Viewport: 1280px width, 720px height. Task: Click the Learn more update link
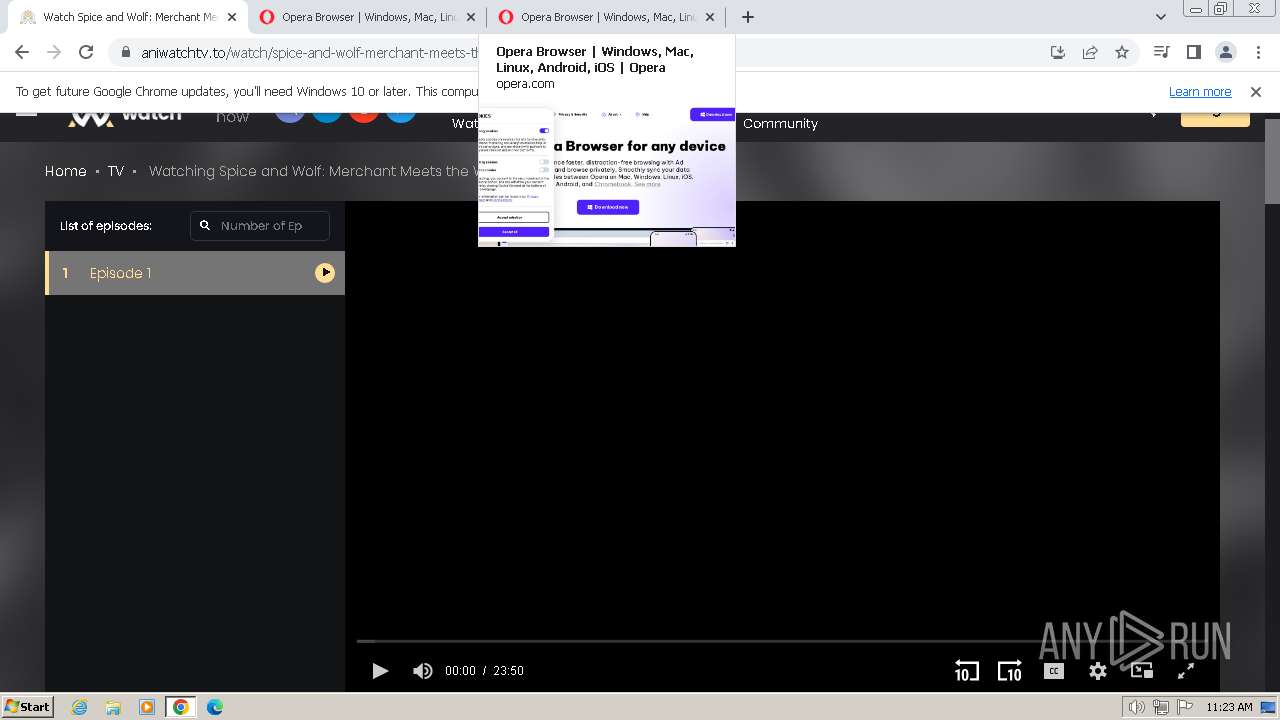point(1200,91)
